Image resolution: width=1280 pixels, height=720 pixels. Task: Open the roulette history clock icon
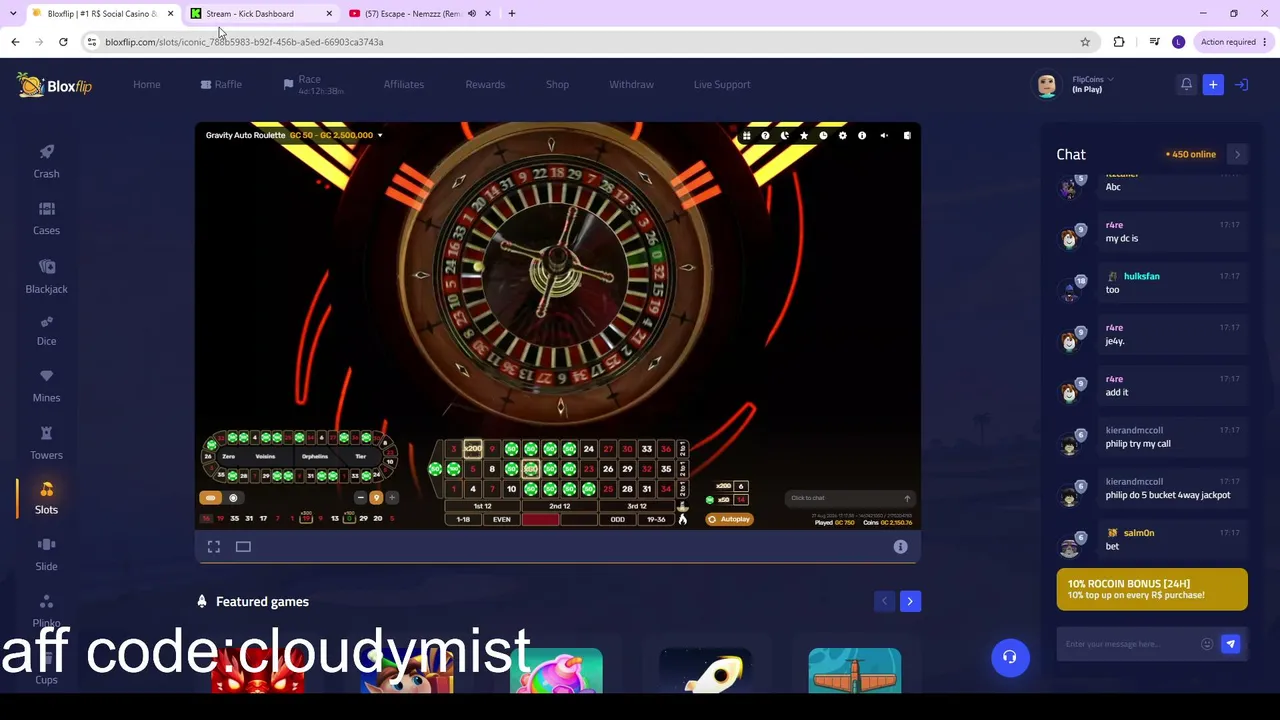click(x=823, y=135)
